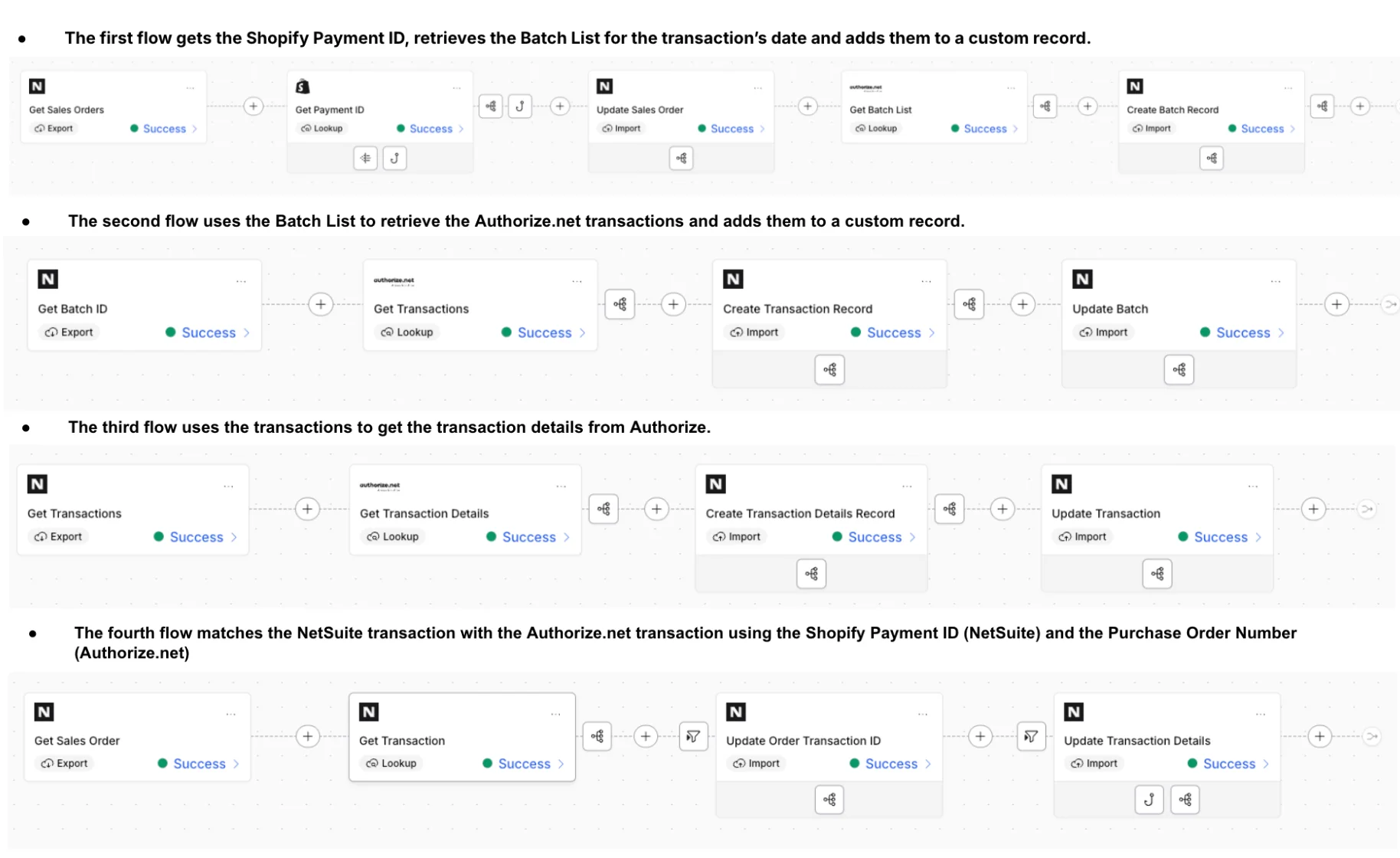Click the Export badge on Get Sales Orders
Image resolution: width=1400 pixels, height=858 pixels.
(x=53, y=128)
